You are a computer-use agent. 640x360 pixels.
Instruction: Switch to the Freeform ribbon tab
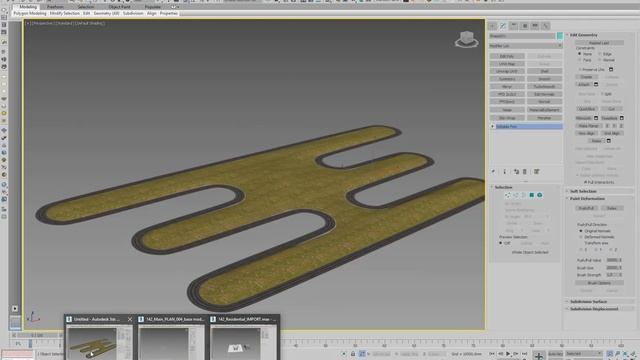click(x=55, y=7)
